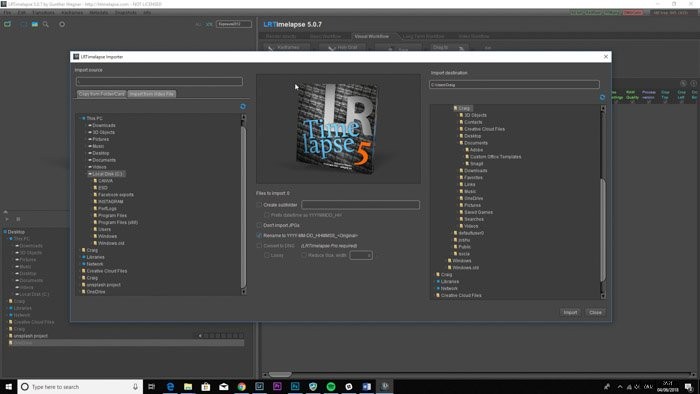Screen dimensions: 700x394
Task: Click the Close button in importer dialog
Action: 595,312
